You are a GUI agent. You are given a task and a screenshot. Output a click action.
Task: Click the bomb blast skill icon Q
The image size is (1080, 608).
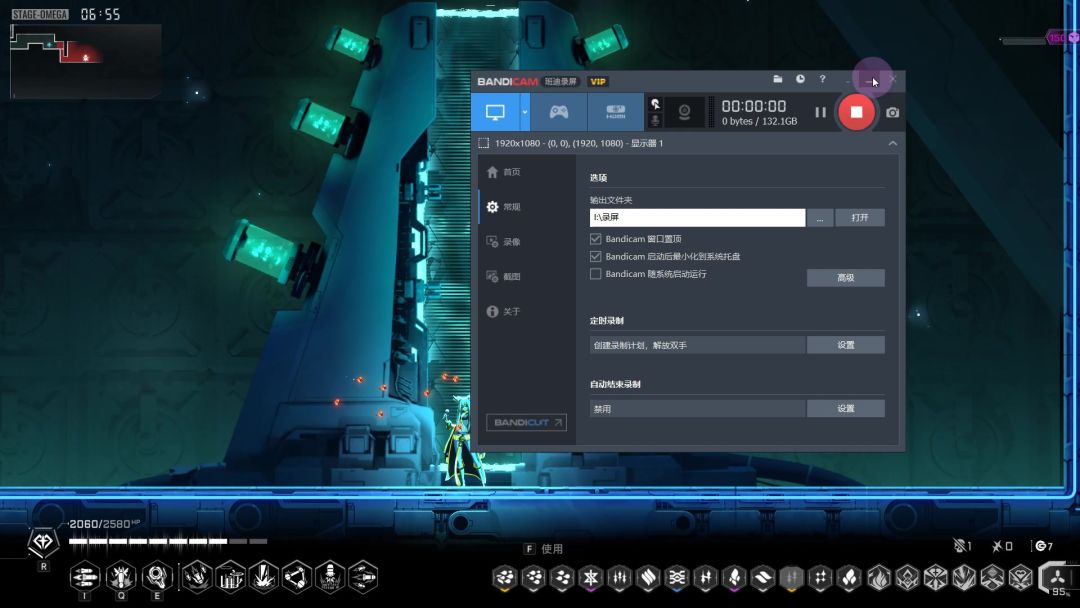tap(121, 576)
